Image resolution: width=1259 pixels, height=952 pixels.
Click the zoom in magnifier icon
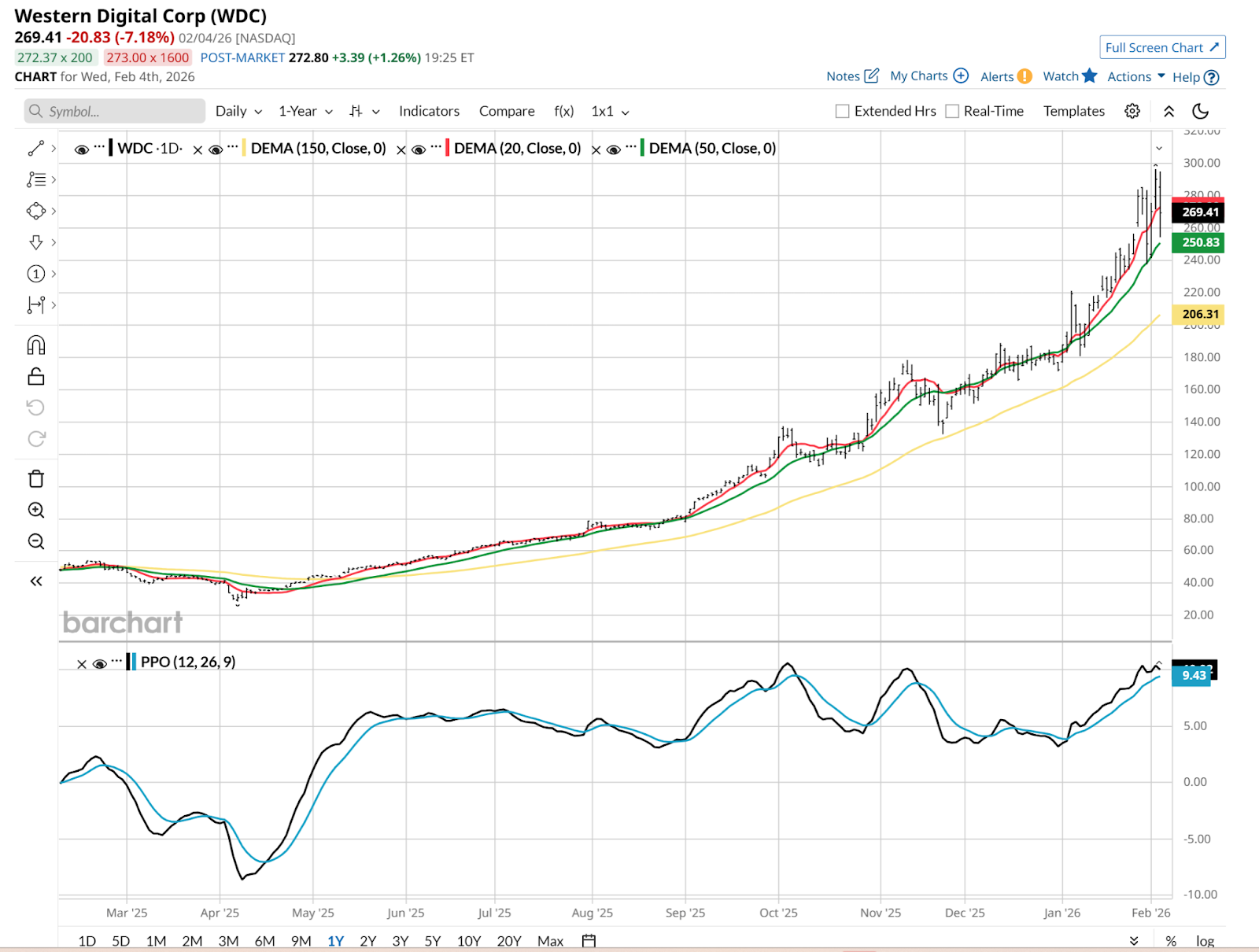36,511
